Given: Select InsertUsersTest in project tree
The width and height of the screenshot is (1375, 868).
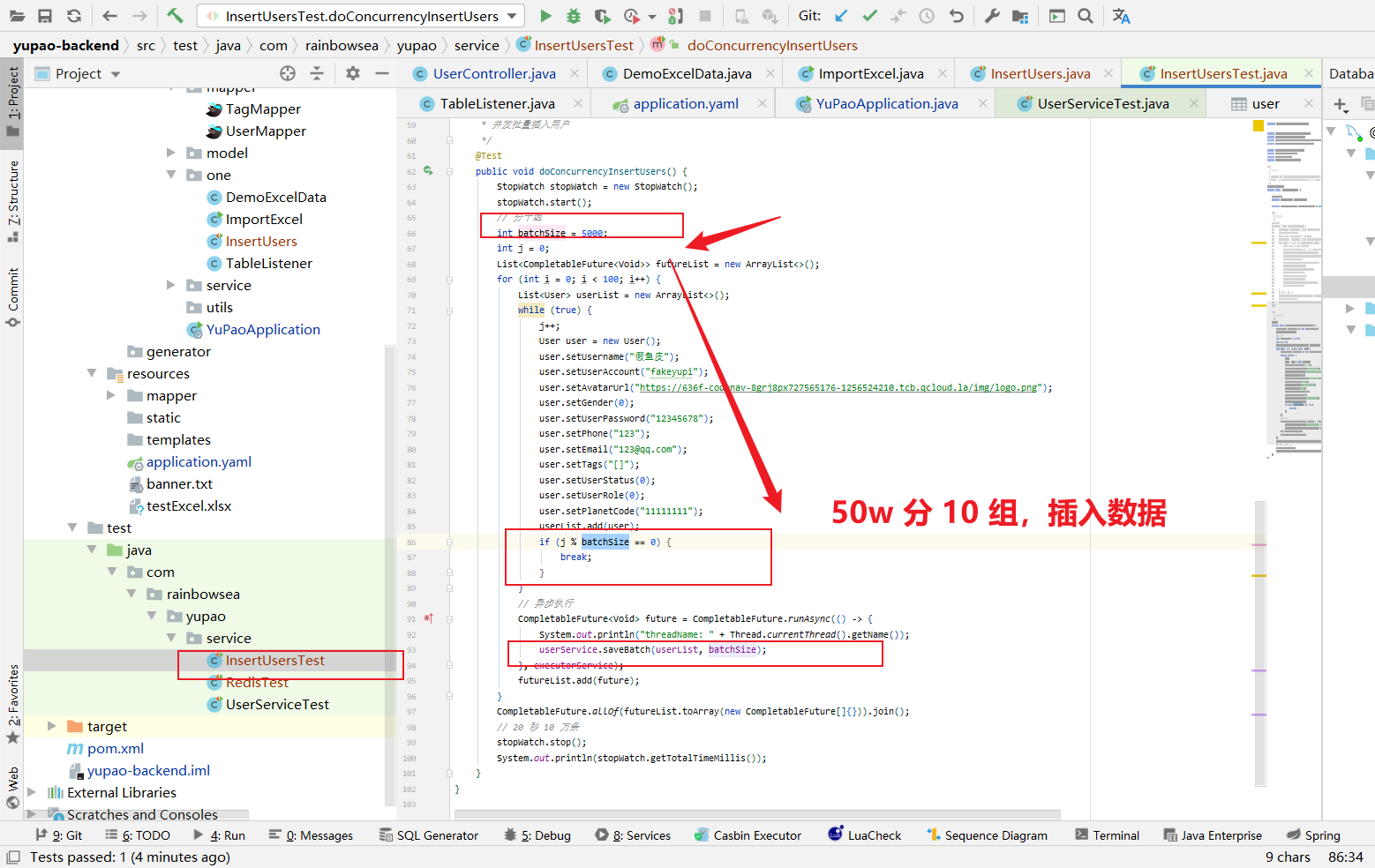Looking at the screenshot, I should click(x=274, y=660).
